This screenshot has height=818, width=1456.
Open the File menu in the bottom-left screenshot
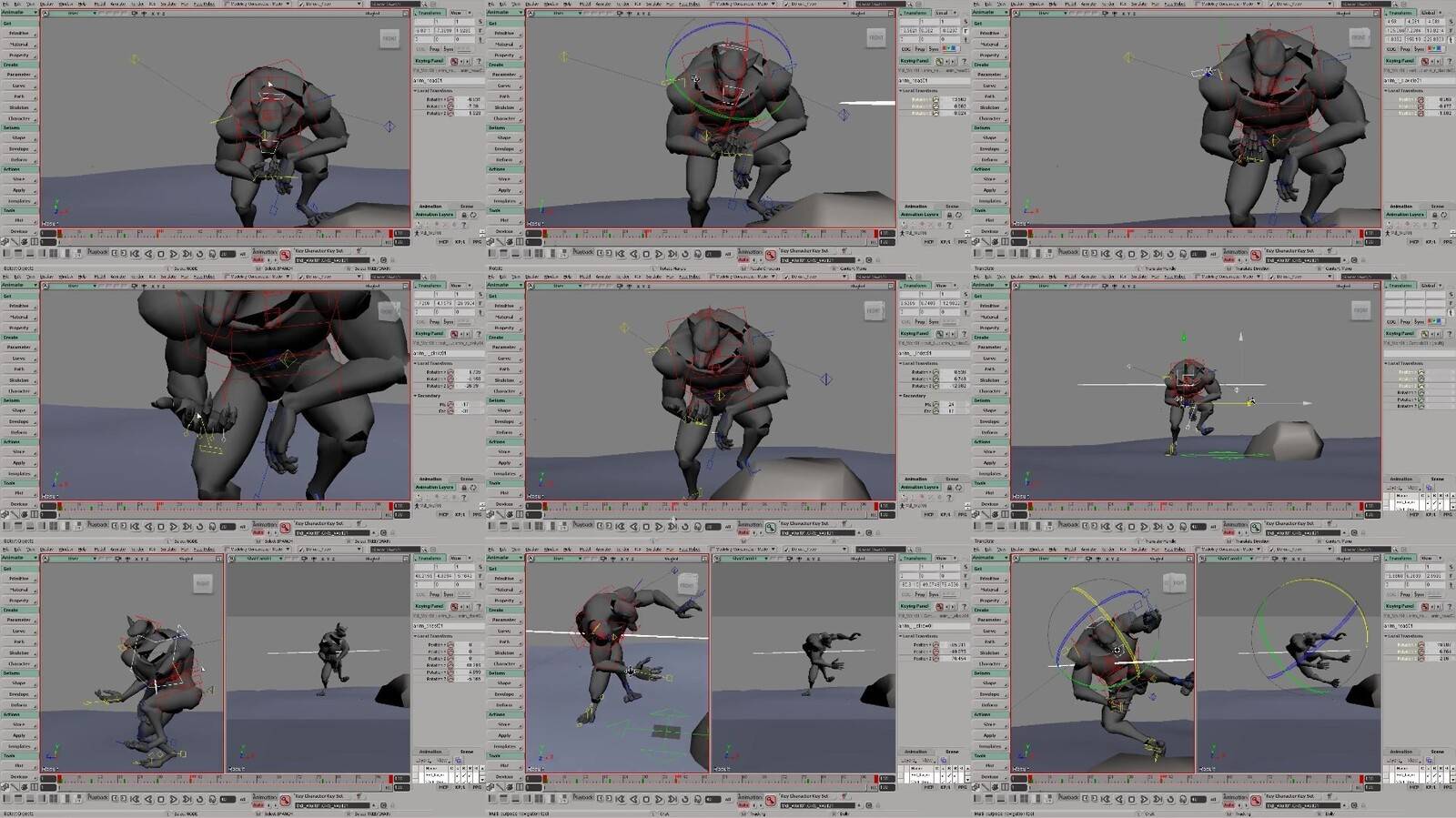coord(6,550)
